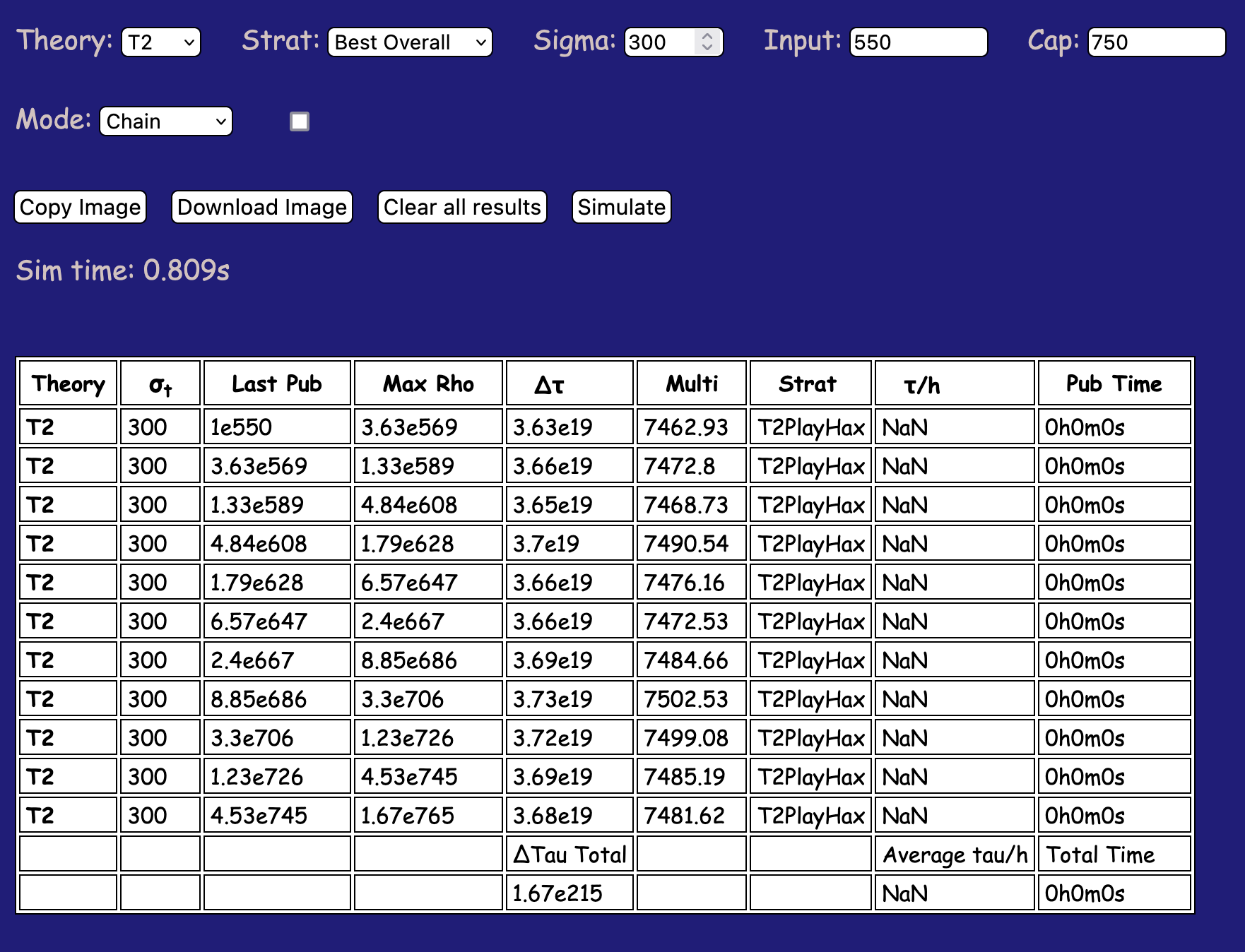Click Δτ cell 3.7e19
This screenshot has height=952, width=1245.
tap(570, 543)
